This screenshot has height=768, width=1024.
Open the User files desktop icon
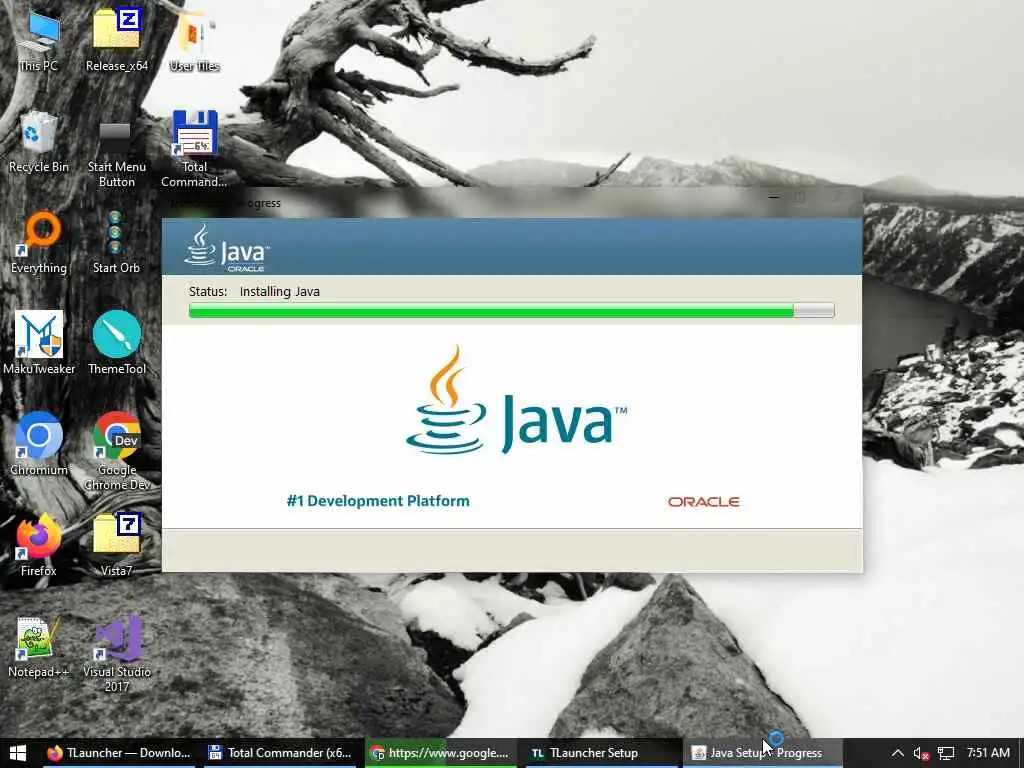tap(195, 40)
